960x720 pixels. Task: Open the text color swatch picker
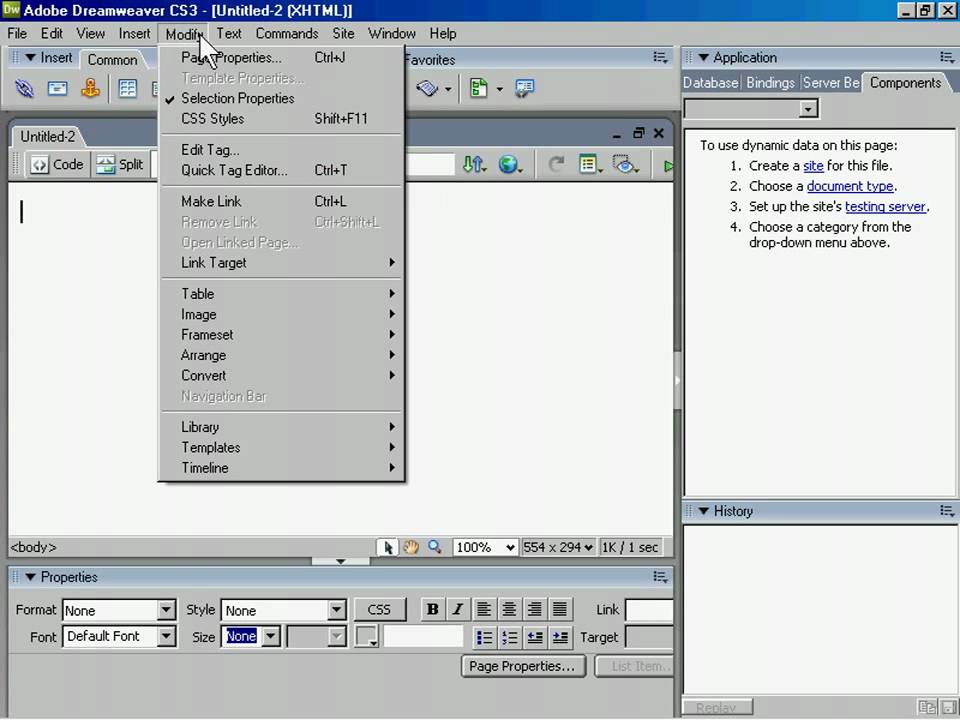click(366, 637)
